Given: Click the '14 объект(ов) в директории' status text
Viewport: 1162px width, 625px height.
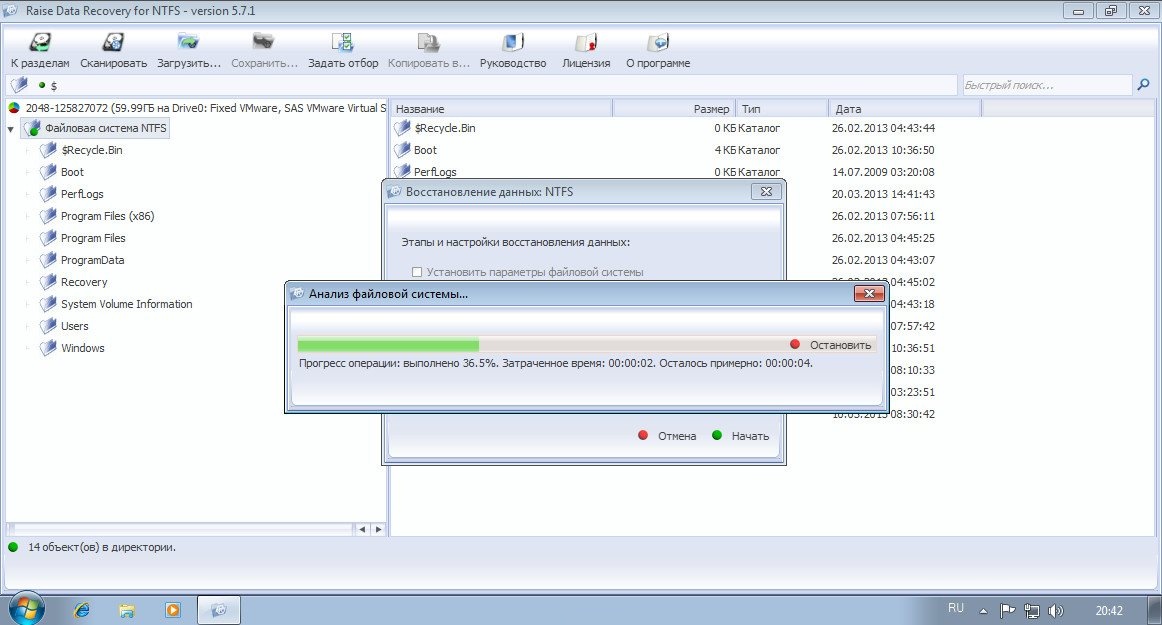Looking at the screenshot, I should [102, 547].
